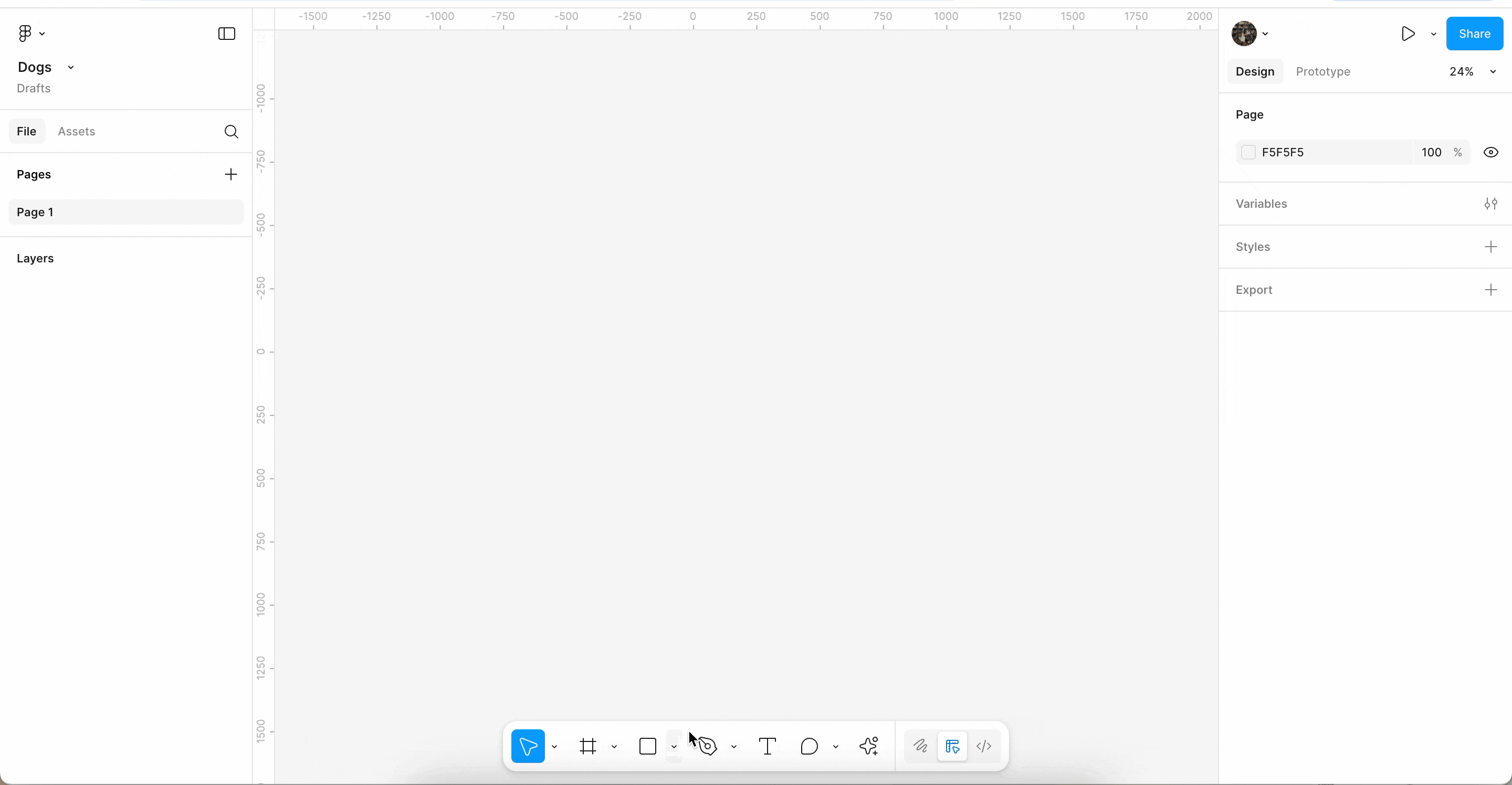Expand the Dogs project dropdown

pyautogui.click(x=70, y=67)
